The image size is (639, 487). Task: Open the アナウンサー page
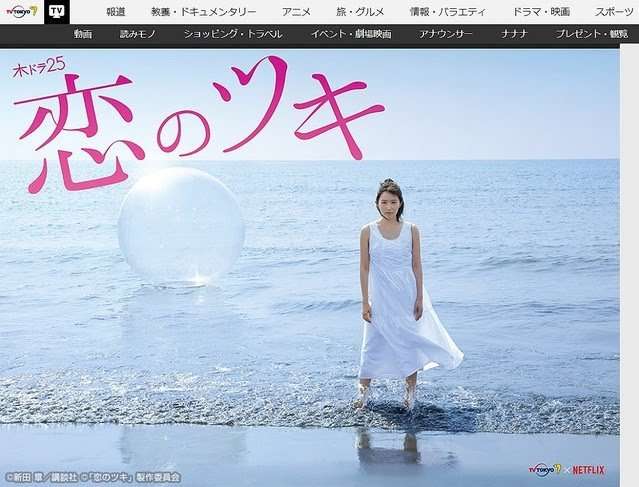(x=446, y=34)
